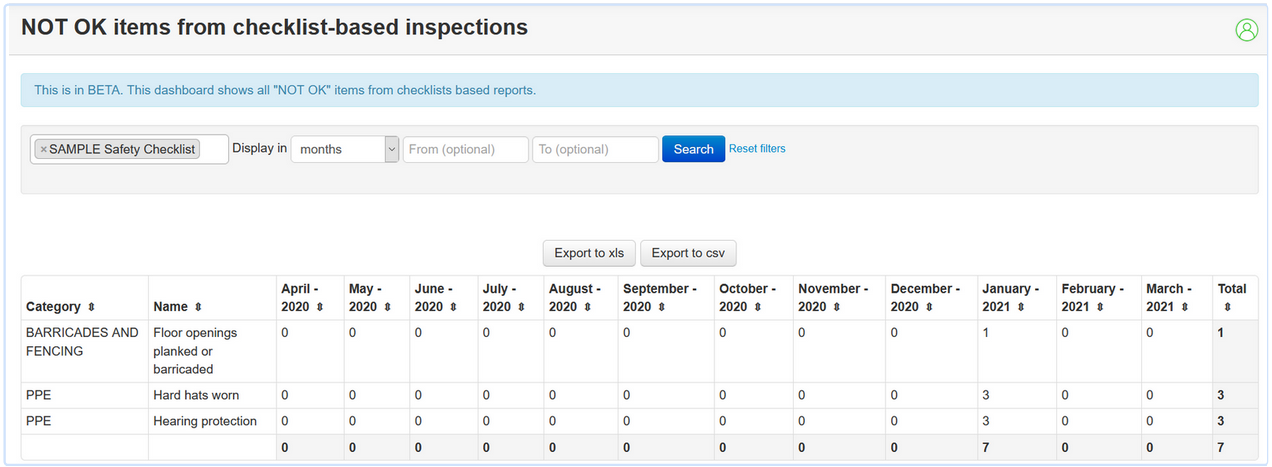The width and height of the screenshot is (1272, 467).
Task: Open the Display in months dropdown
Action: click(x=345, y=149)
